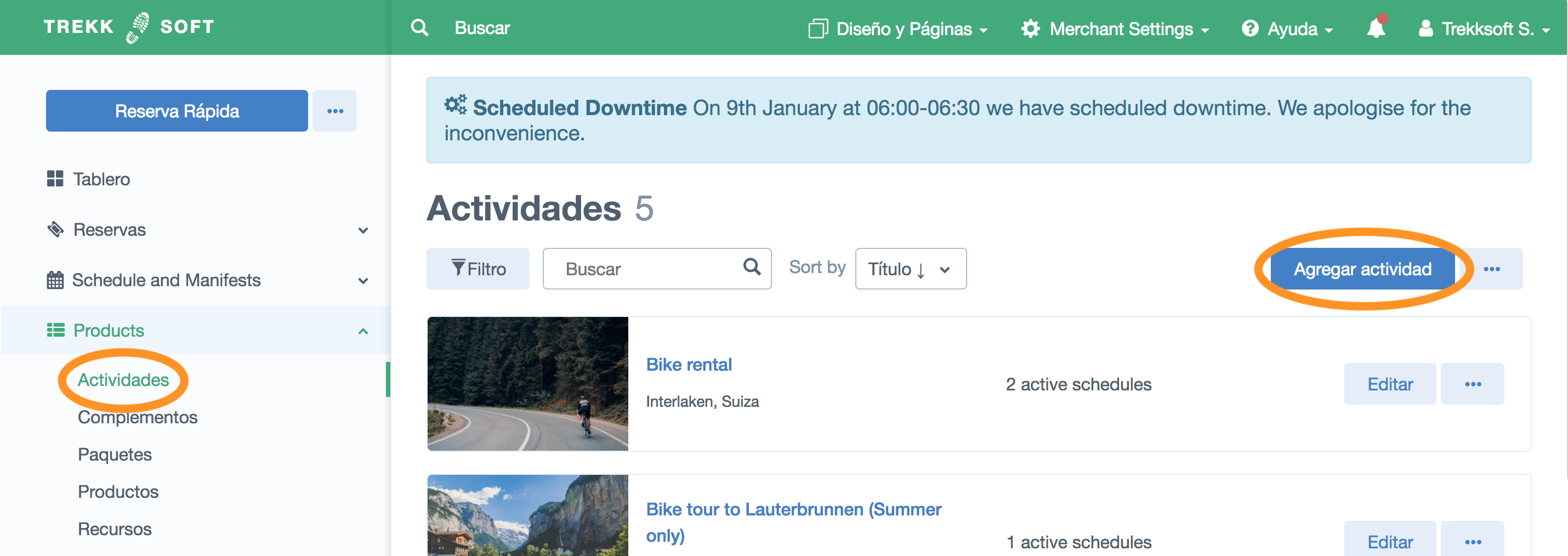
Task: Click the Scheduled Downtime notice heading
Action: click(x=580, y=108)
